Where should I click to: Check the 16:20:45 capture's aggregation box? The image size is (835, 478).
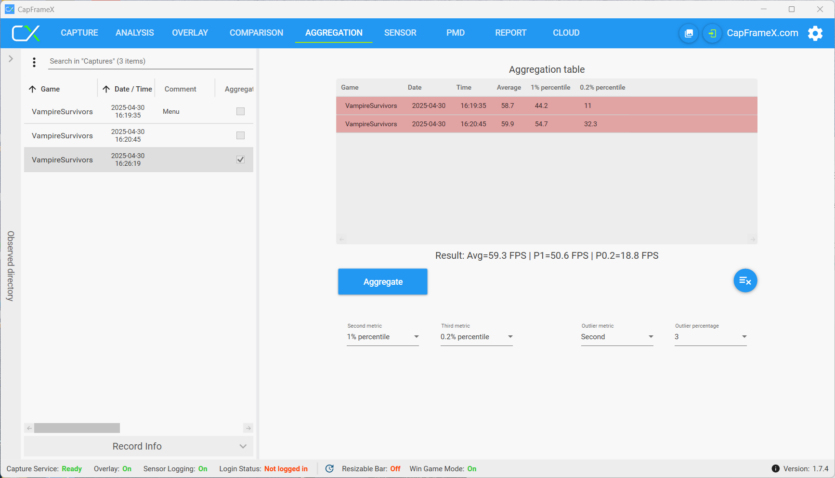(241, 135)
